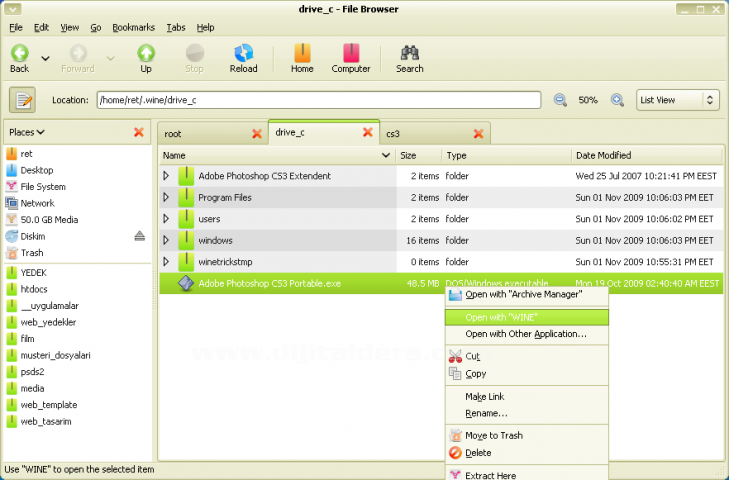Expand the Program Files folder

point(166,198)
